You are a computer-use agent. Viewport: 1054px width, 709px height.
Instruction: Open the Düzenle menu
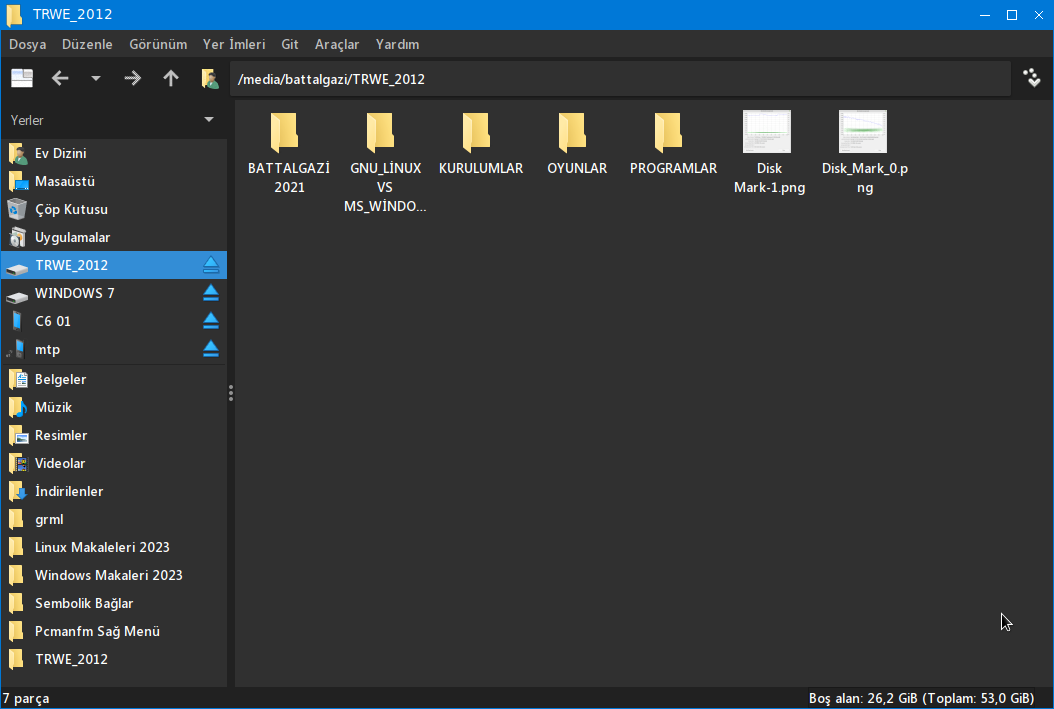coord(87,44)
